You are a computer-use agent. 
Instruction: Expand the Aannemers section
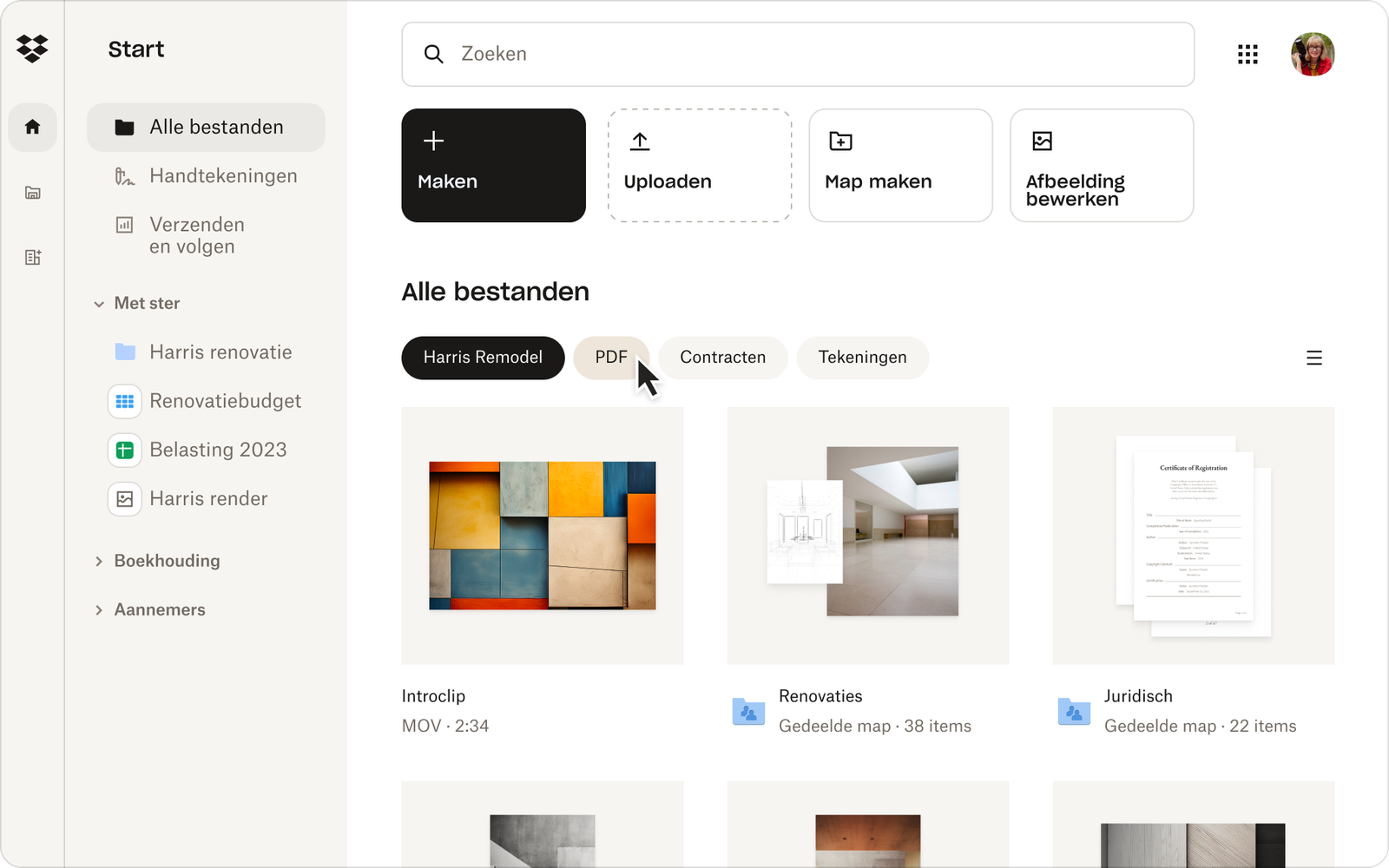tap(100, 609)
